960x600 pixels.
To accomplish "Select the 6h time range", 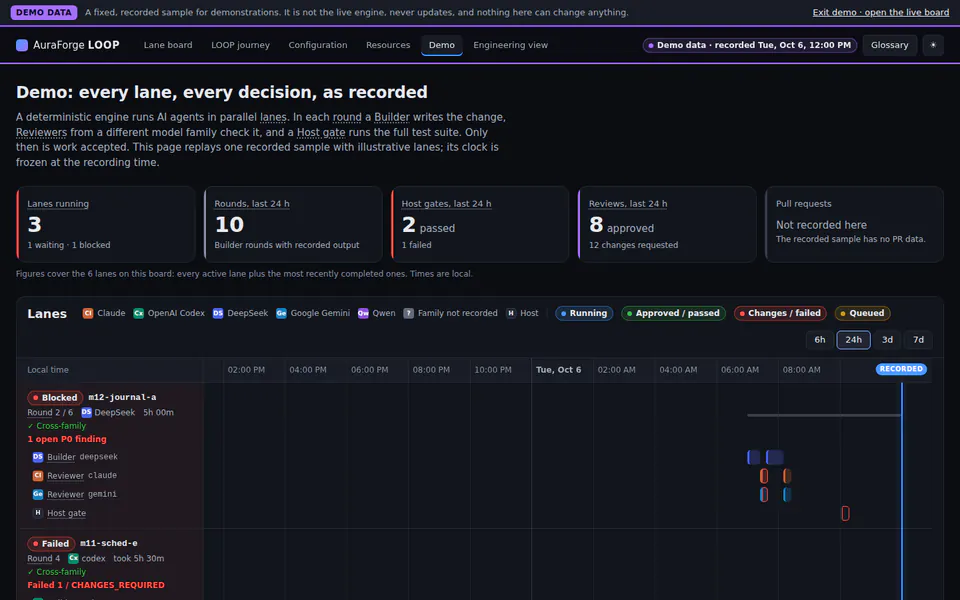I will 820,340.
